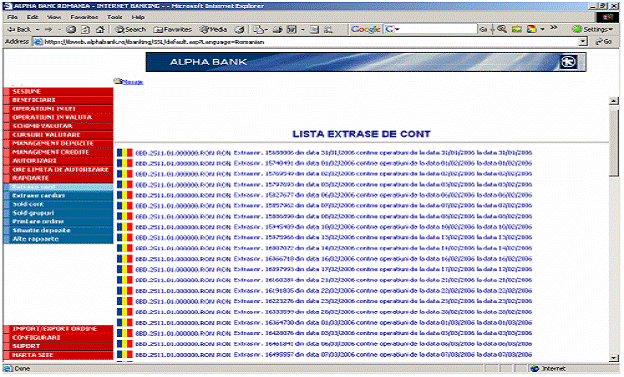Open the statement dated 10/02/2006
This screenshot has width=624, height=377.
(x=333, y=227)
